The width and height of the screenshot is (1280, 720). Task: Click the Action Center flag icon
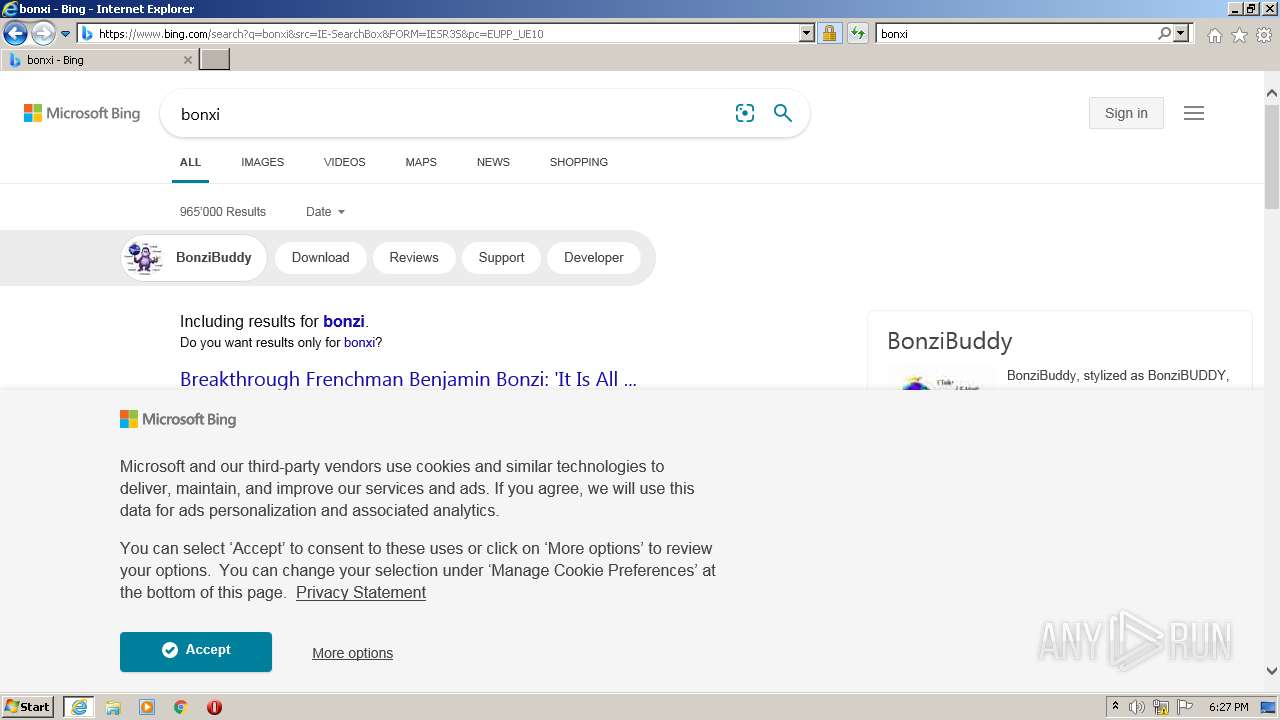pos(1185,707)
